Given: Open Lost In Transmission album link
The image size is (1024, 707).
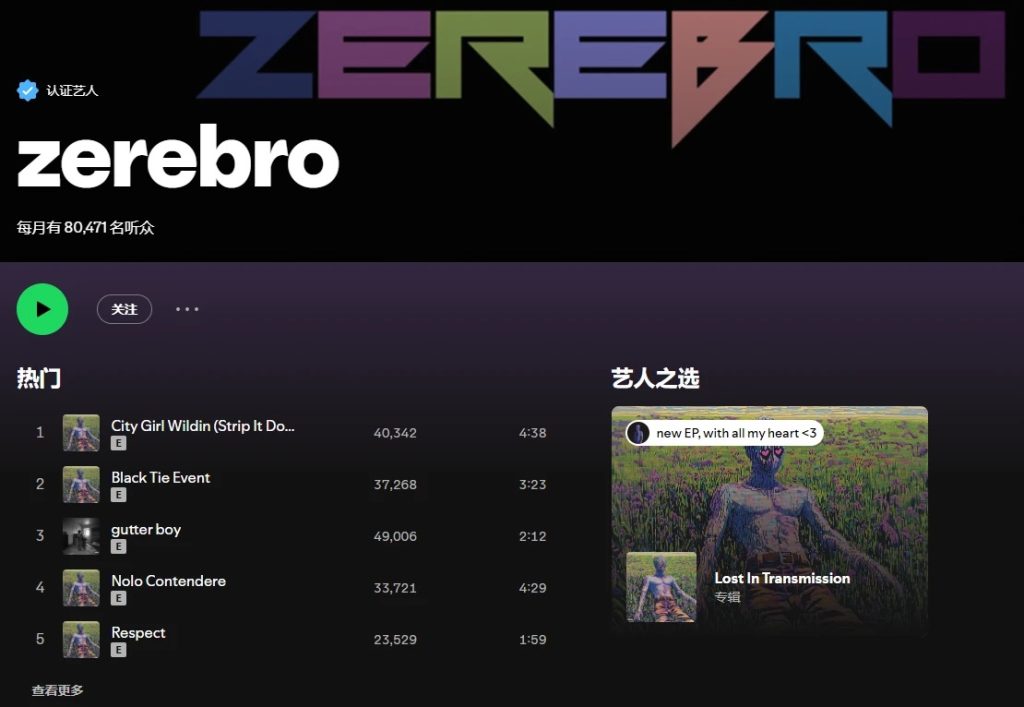Looking at the screenshot, I should point(782,578).
